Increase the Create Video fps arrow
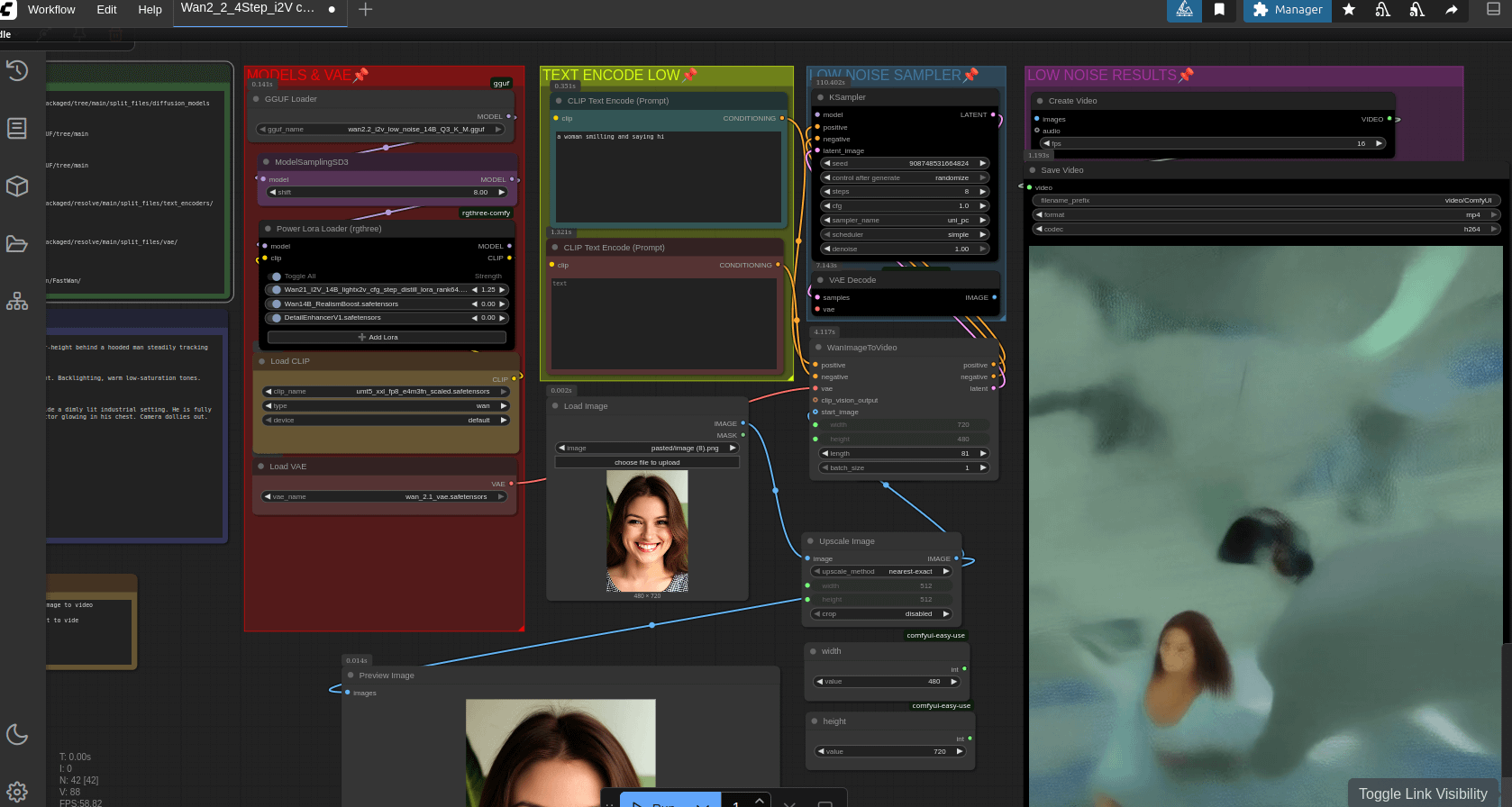The height and width of the screenshot is (807, 1512). 1379,144
